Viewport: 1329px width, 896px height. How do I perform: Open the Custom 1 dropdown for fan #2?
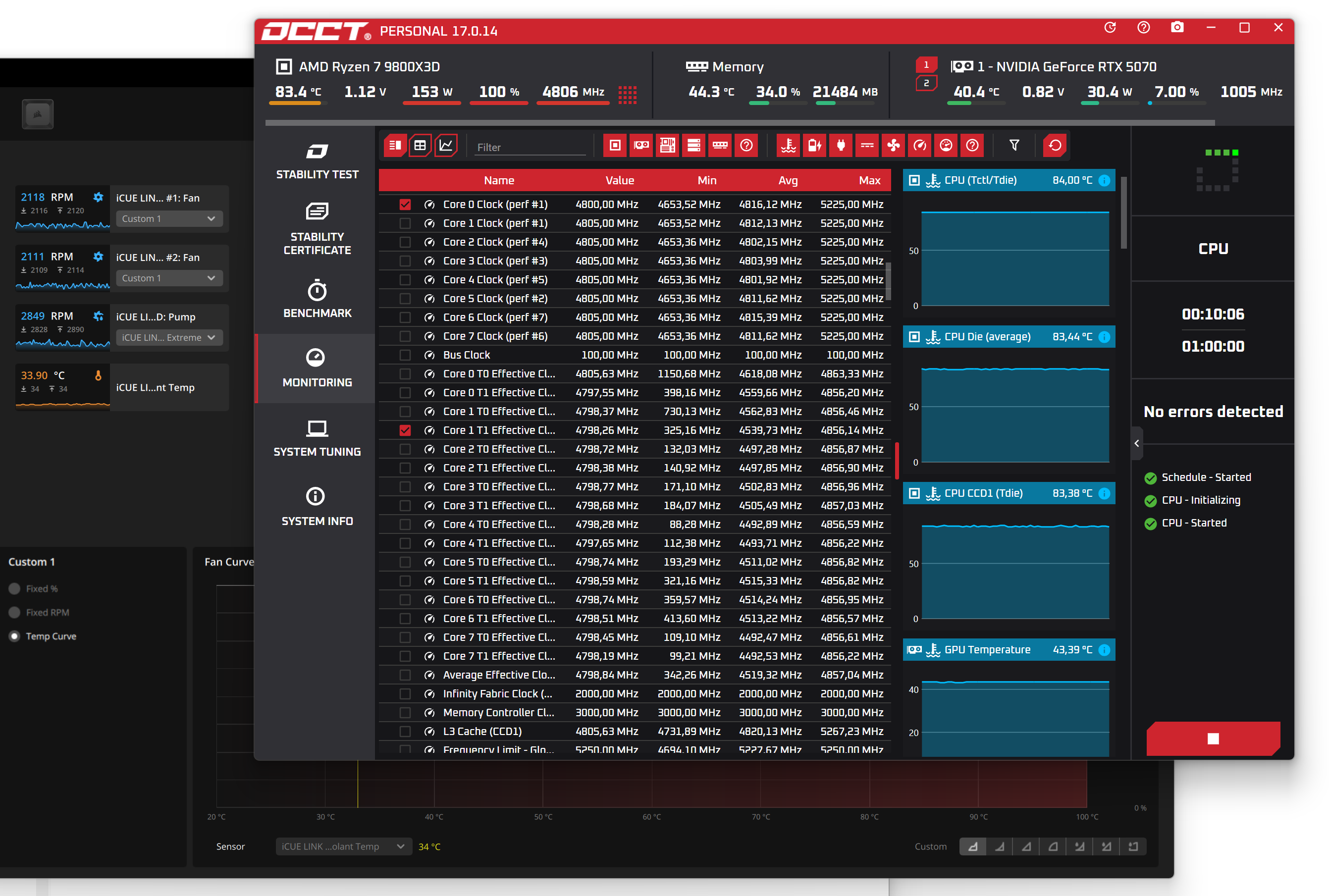(169, 278)
